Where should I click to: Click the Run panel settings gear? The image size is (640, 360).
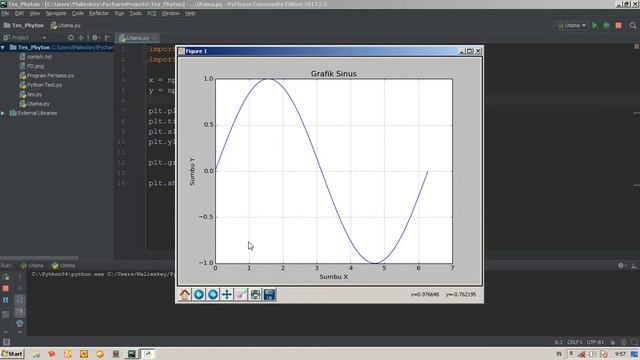pos(621,265)
